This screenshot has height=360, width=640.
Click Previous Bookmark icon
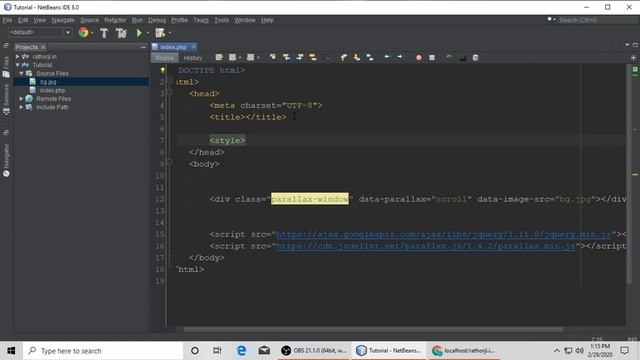[343, 58]
